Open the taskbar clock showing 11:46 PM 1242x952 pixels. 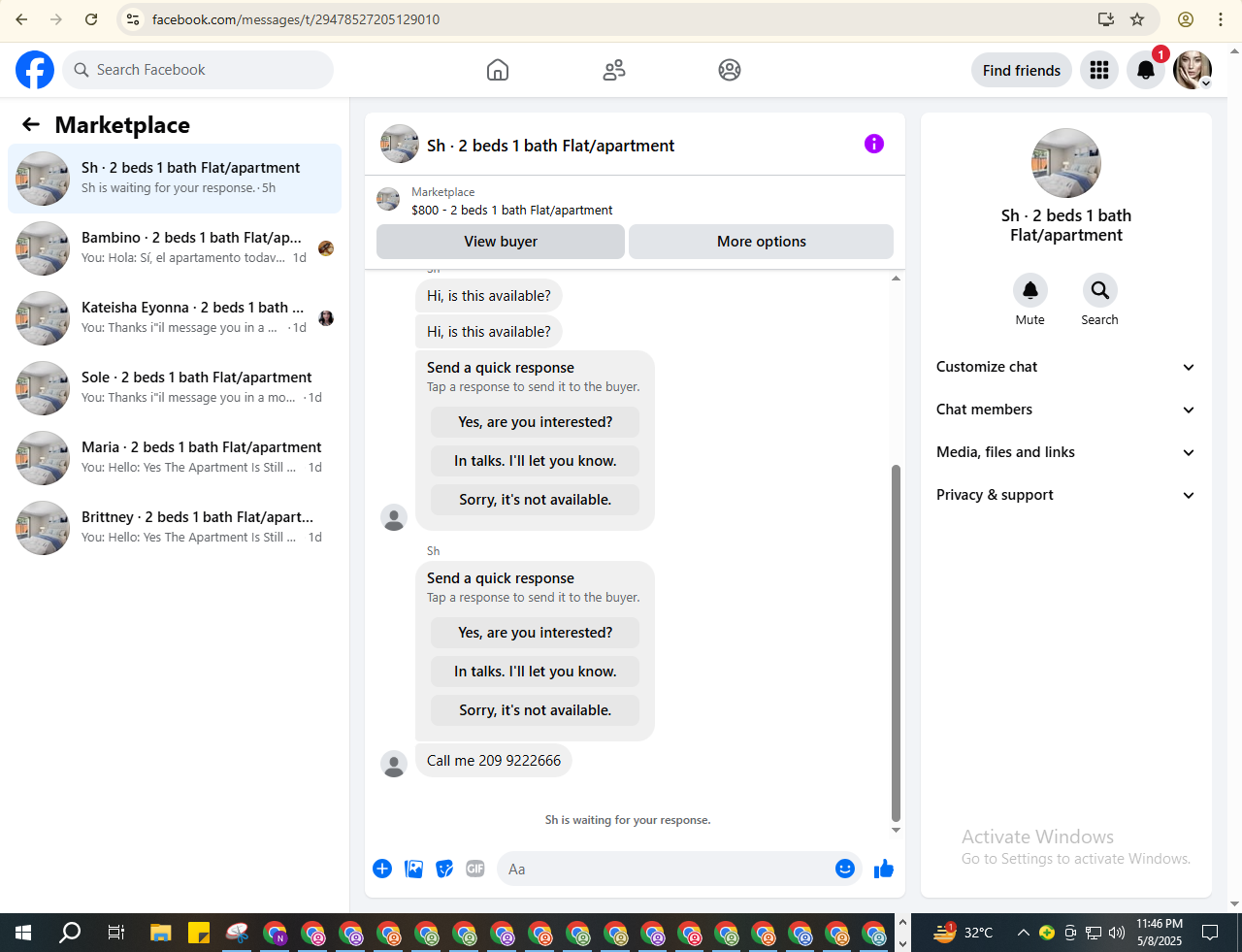click(1160, 934)
